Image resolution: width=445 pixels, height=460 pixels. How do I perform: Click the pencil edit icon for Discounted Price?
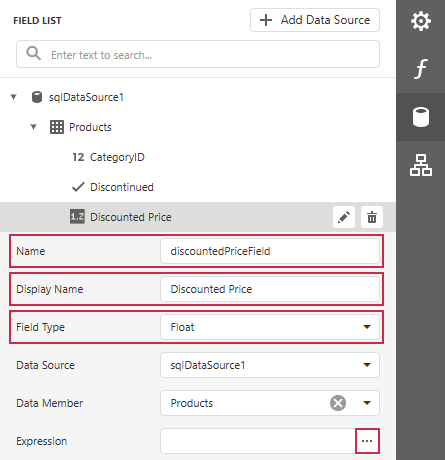[344, 217]
